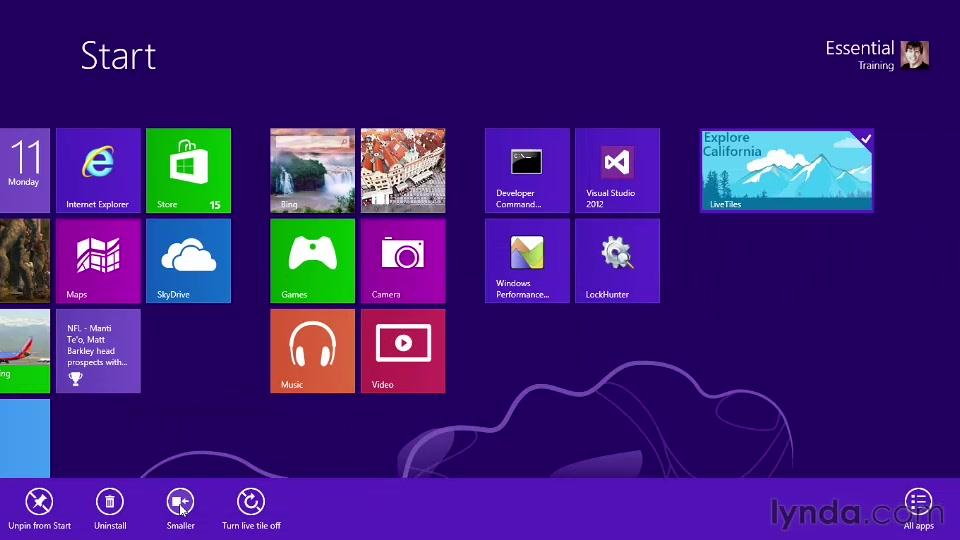The width and height of the screenshot is (960, 540).
Task: Show All apps
Action: coord(918,502)
